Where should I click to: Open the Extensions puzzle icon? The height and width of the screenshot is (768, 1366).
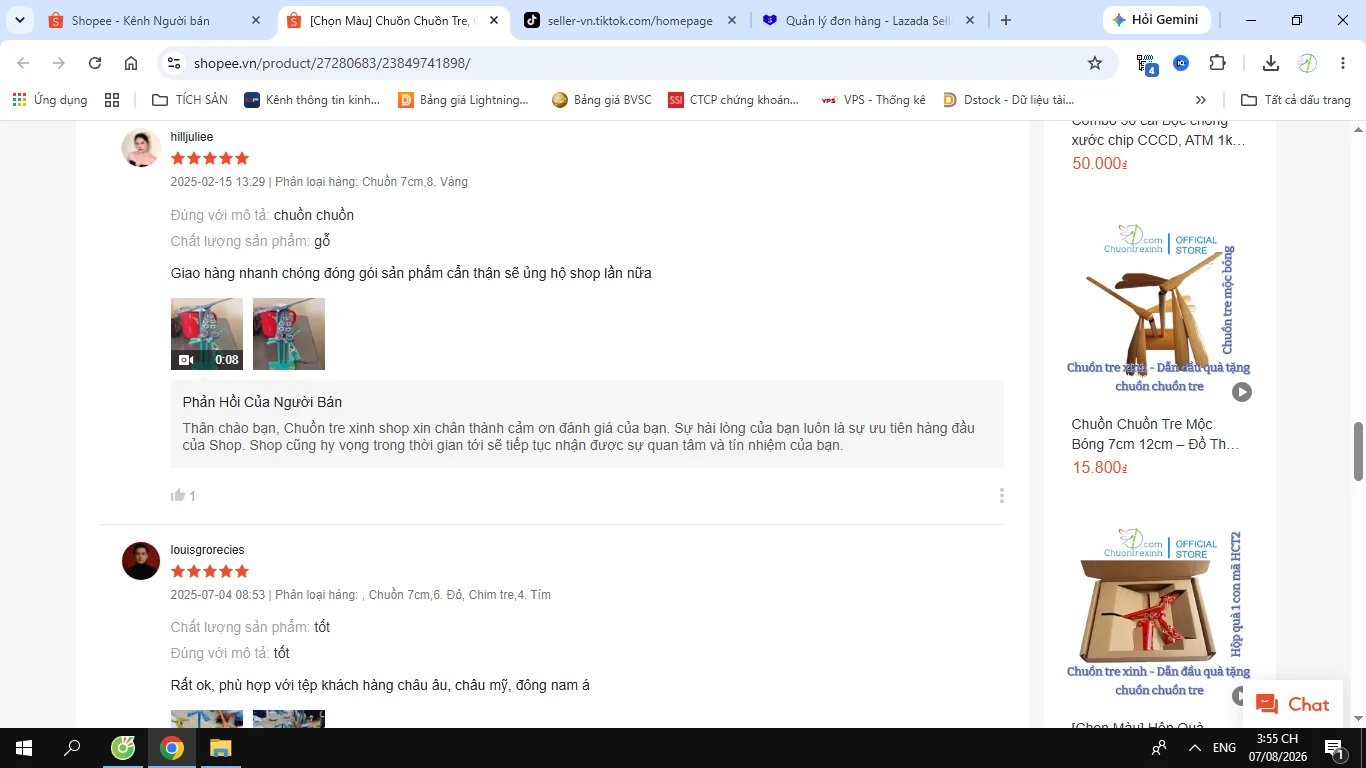[x=1217, y=63]
